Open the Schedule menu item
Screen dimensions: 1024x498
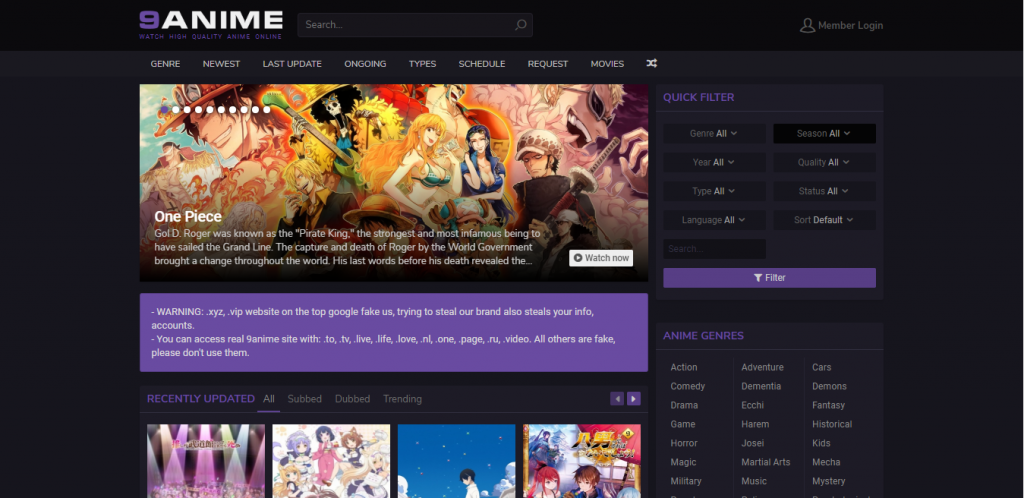[482, 64]
